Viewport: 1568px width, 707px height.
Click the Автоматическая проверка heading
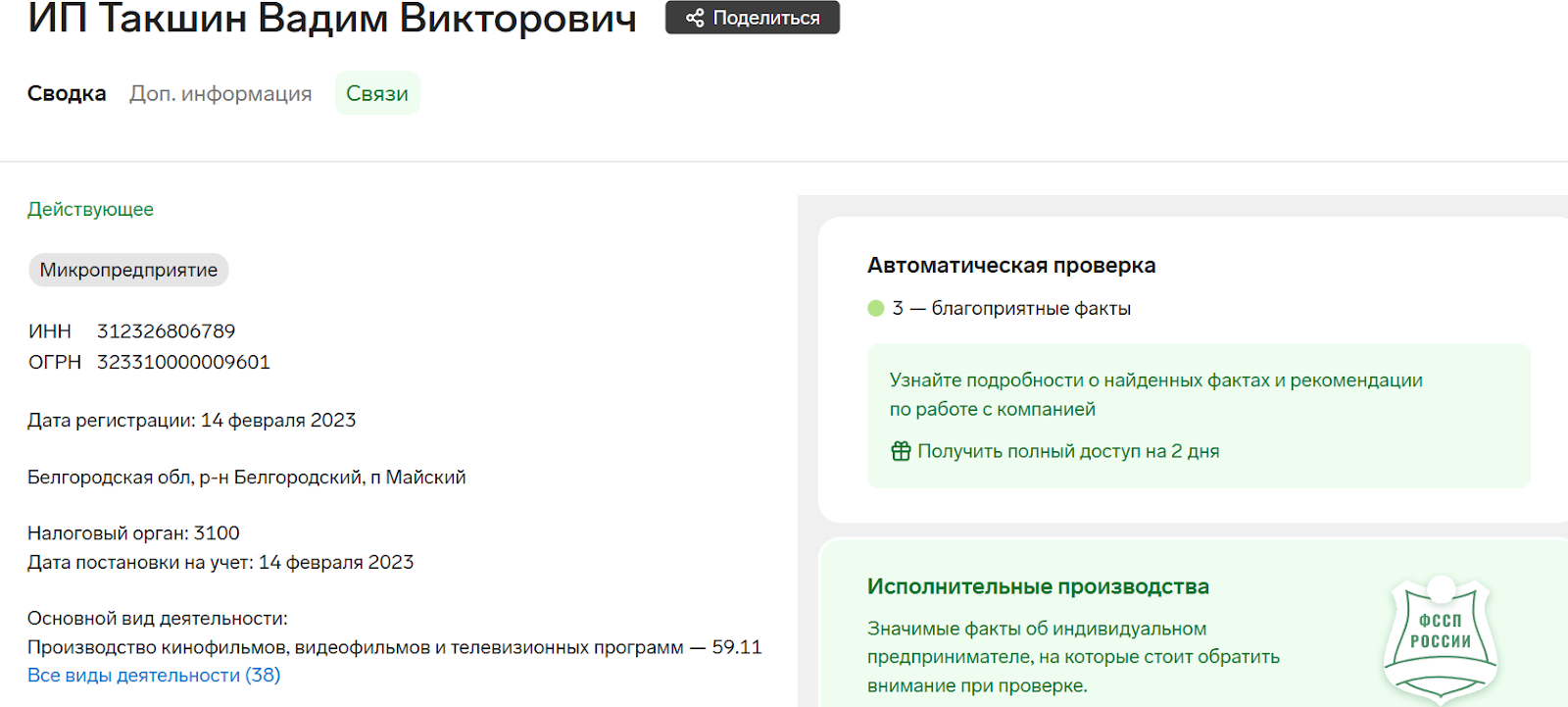(1011, 266)
